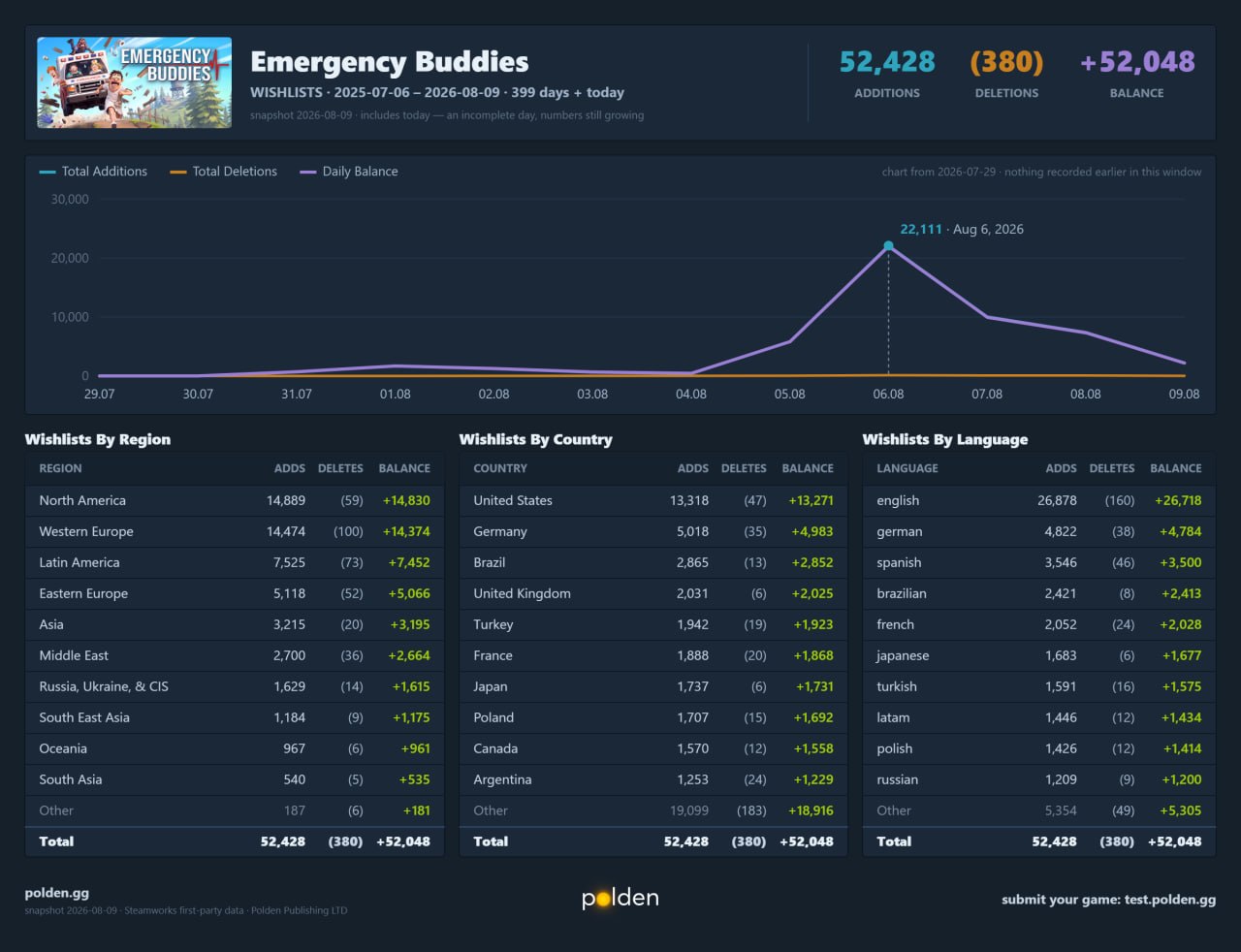Select the english language row
The image size is (1241, 952).
[1039, 500]
